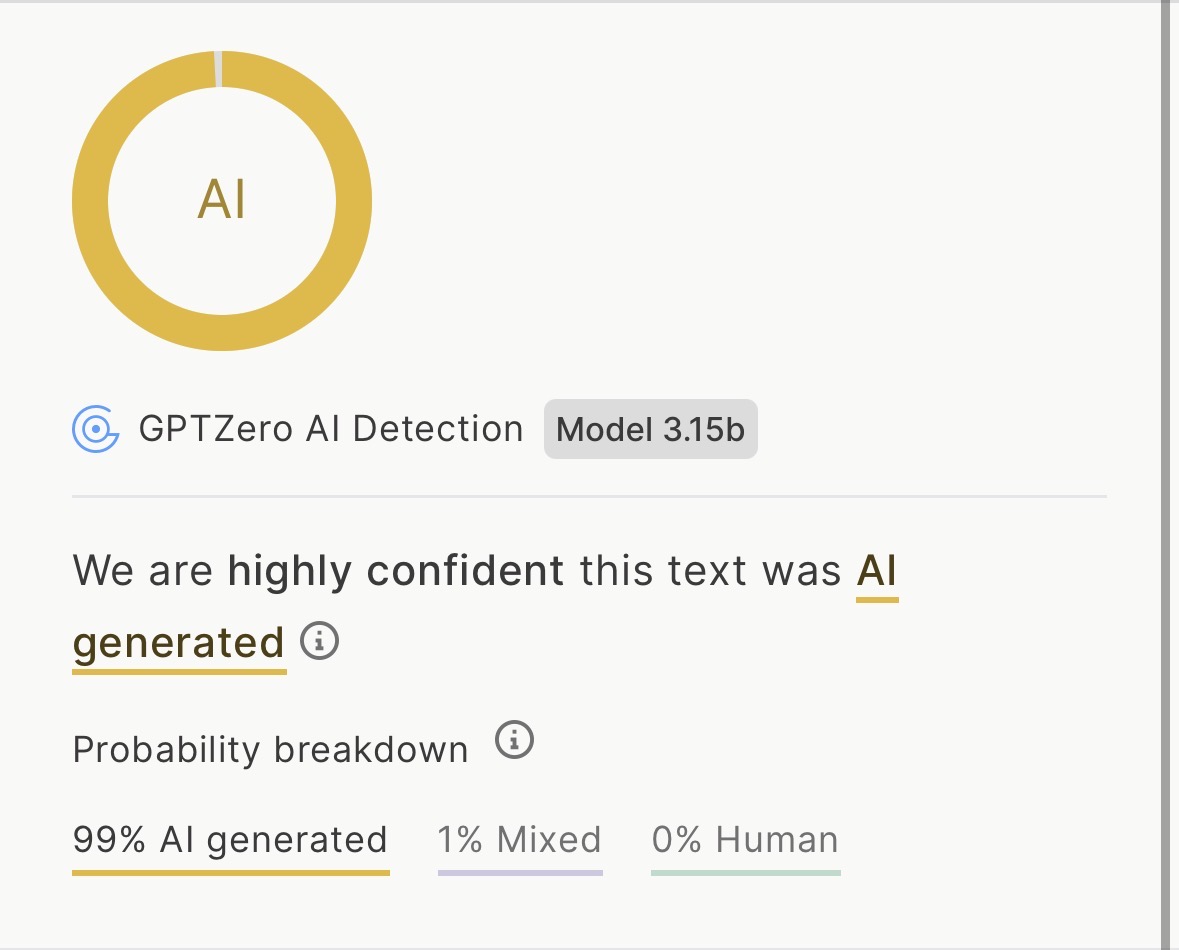Click purple bar under "1% Mixed"
This screenshot has height=950, width=1179.
pos(520,872)
